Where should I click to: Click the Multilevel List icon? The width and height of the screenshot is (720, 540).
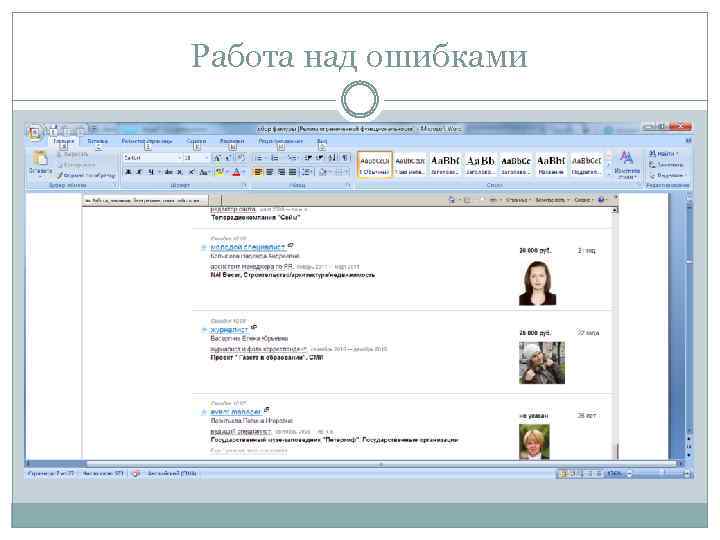coord(291,158)
